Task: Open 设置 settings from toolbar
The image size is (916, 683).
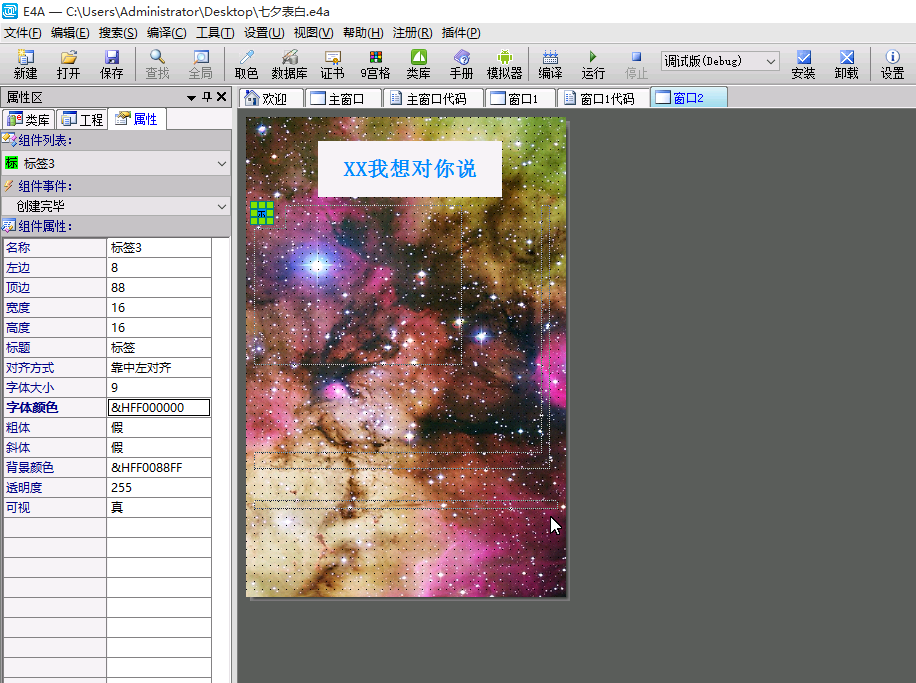Action: pos(892,64)
